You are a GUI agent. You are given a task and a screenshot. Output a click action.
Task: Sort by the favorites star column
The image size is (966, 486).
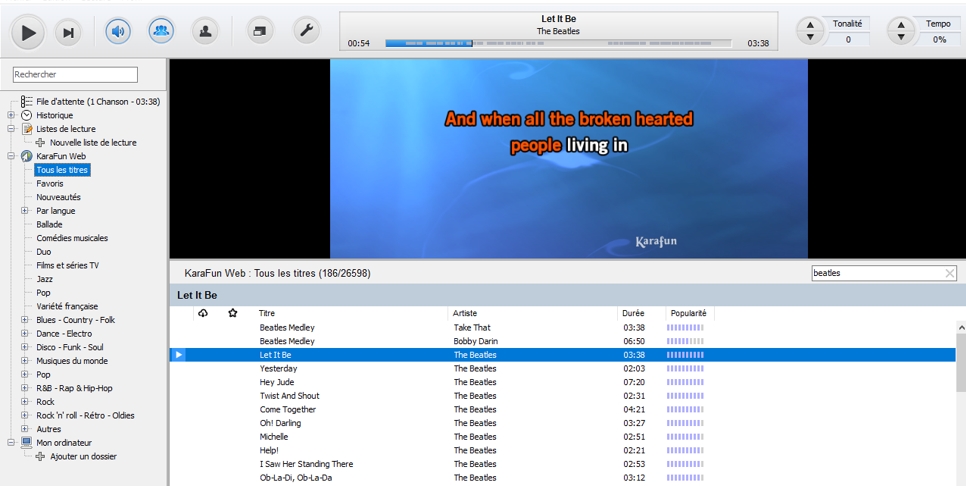tap(233, 313)
